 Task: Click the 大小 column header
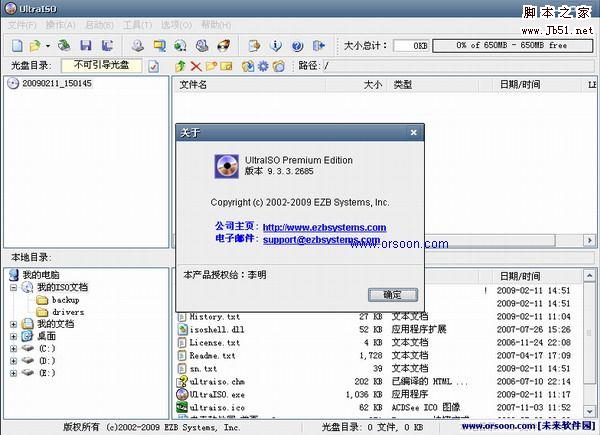356,85
